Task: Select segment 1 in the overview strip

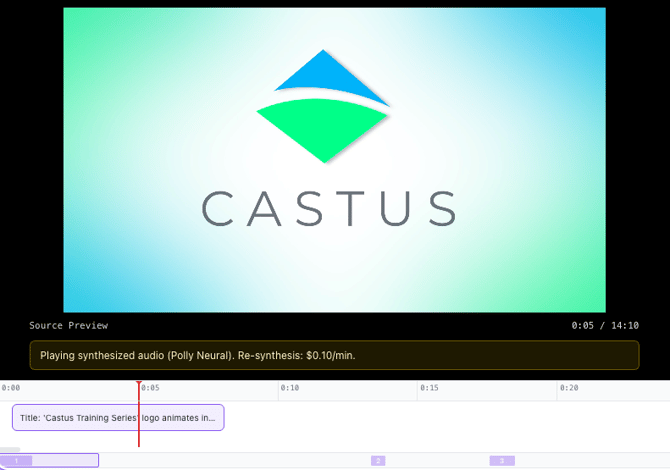Action: [x=16, y=461]
